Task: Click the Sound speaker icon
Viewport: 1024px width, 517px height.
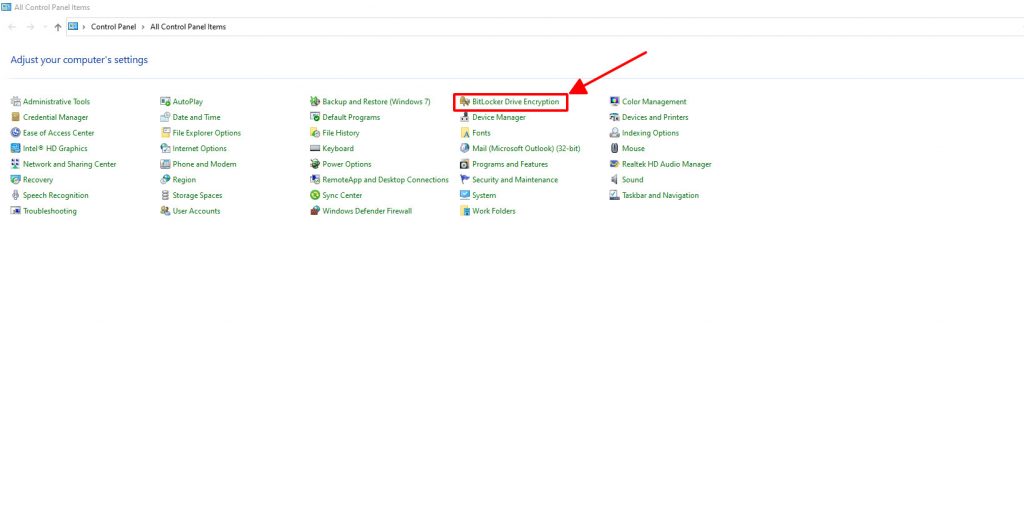Action: [614, 180]
